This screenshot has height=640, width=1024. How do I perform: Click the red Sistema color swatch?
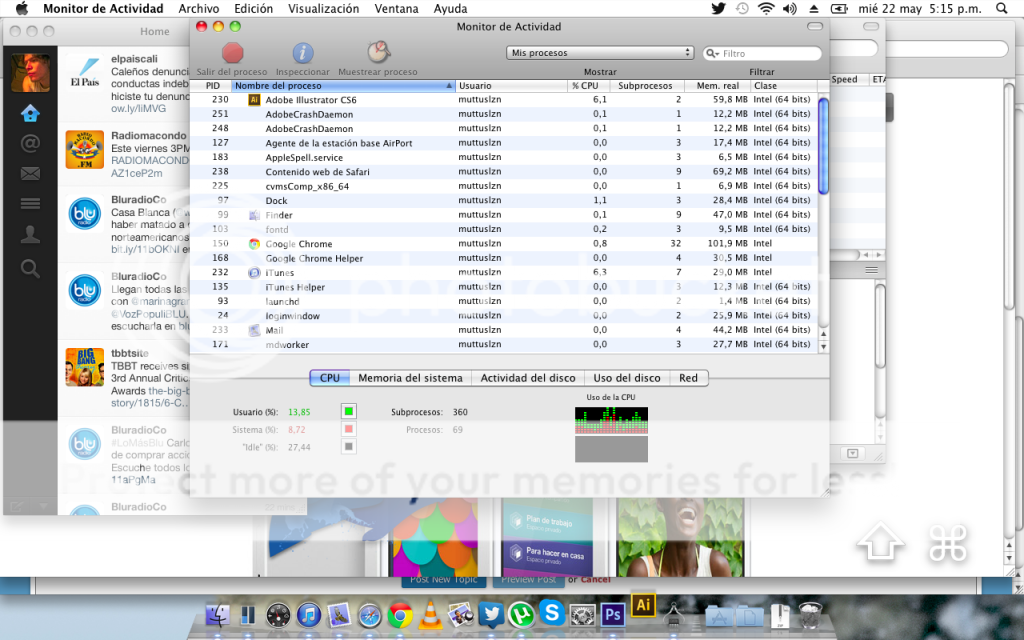tap(349, 429)
